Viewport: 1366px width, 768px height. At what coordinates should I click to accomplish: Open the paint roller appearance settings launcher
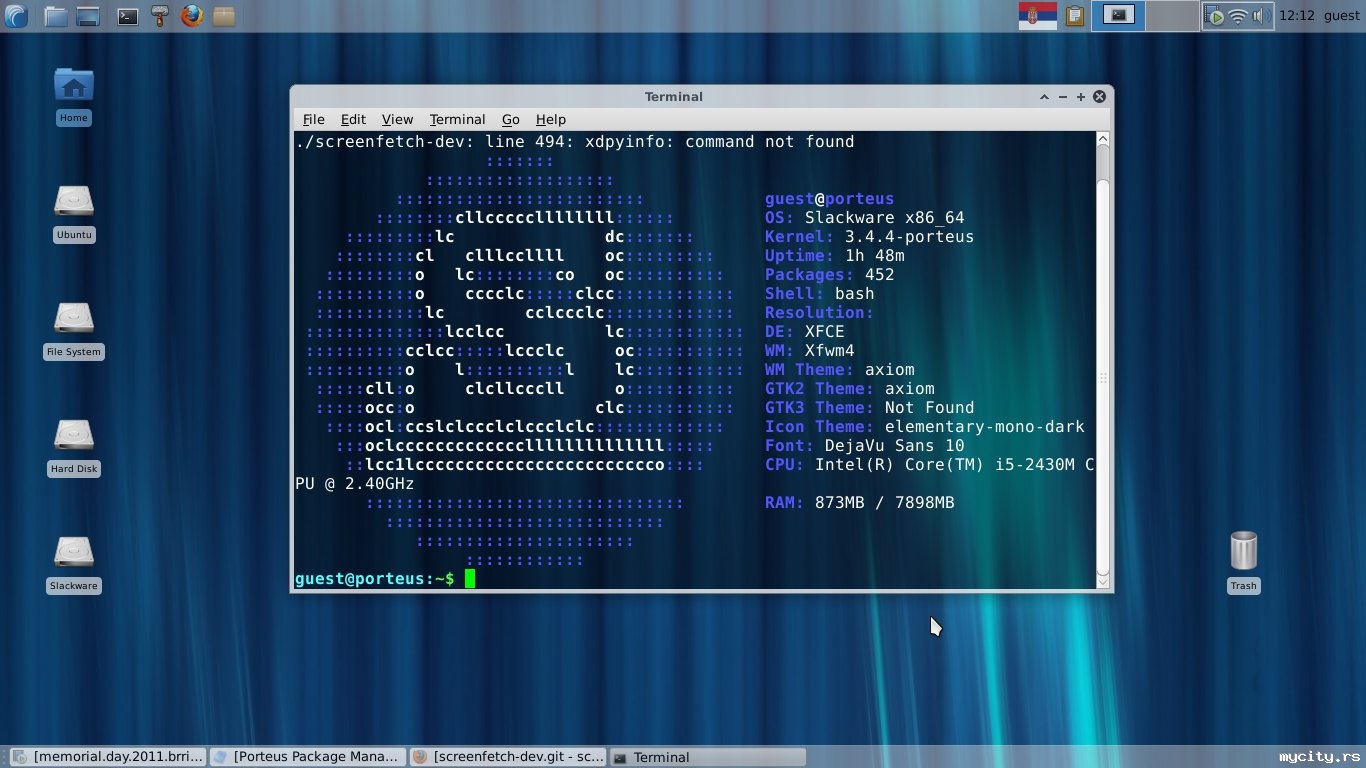click(x=159, y=16)
